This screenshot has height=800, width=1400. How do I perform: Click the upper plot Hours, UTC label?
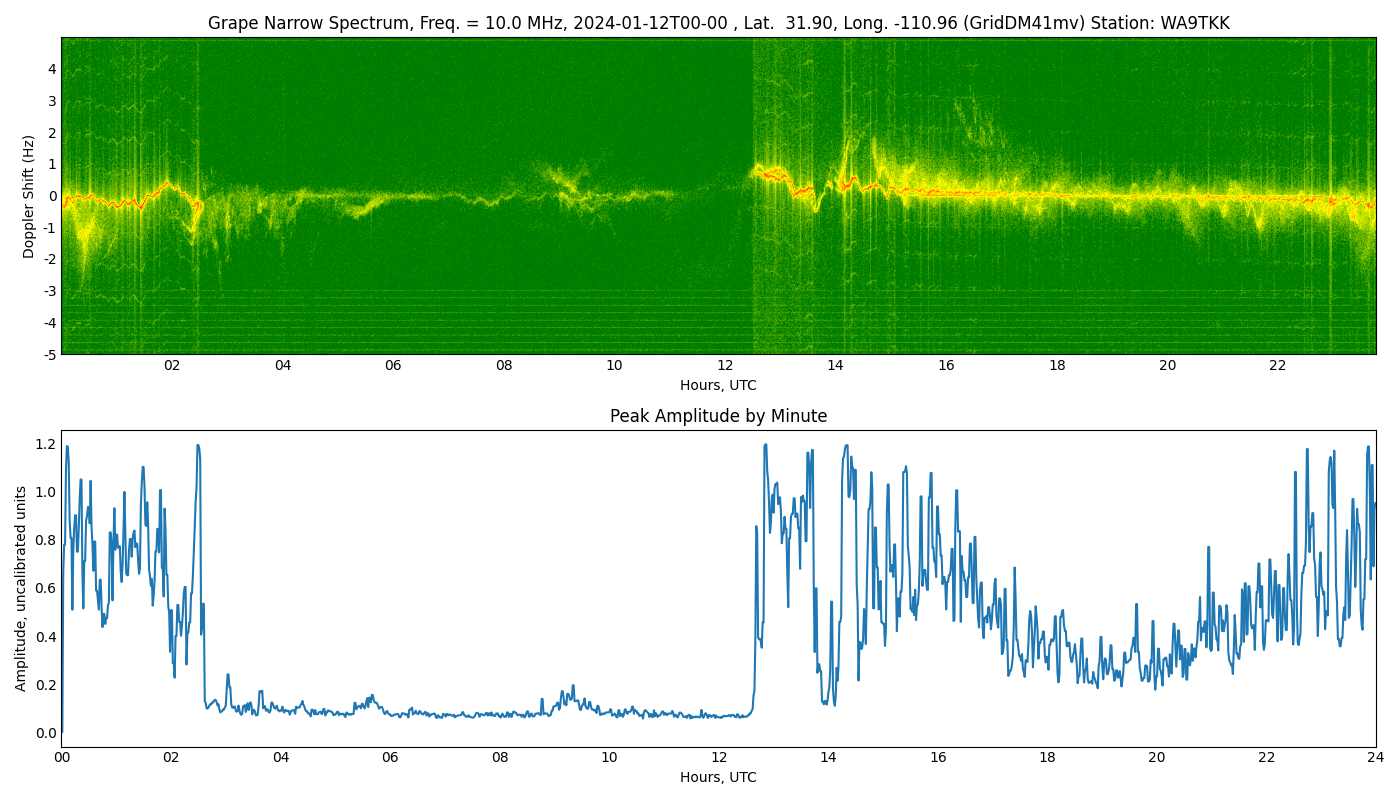coord(718,385)
